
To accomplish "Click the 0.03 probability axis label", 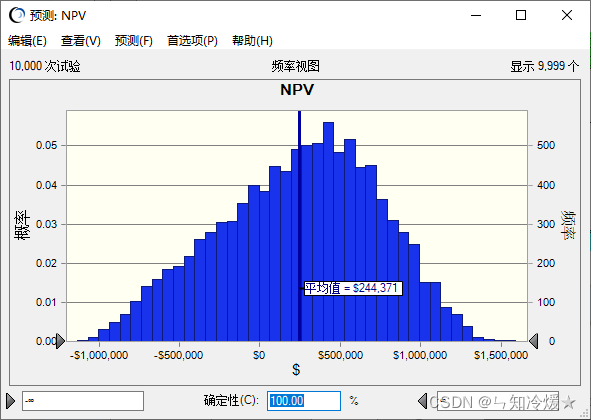I will tap(46, 224).
